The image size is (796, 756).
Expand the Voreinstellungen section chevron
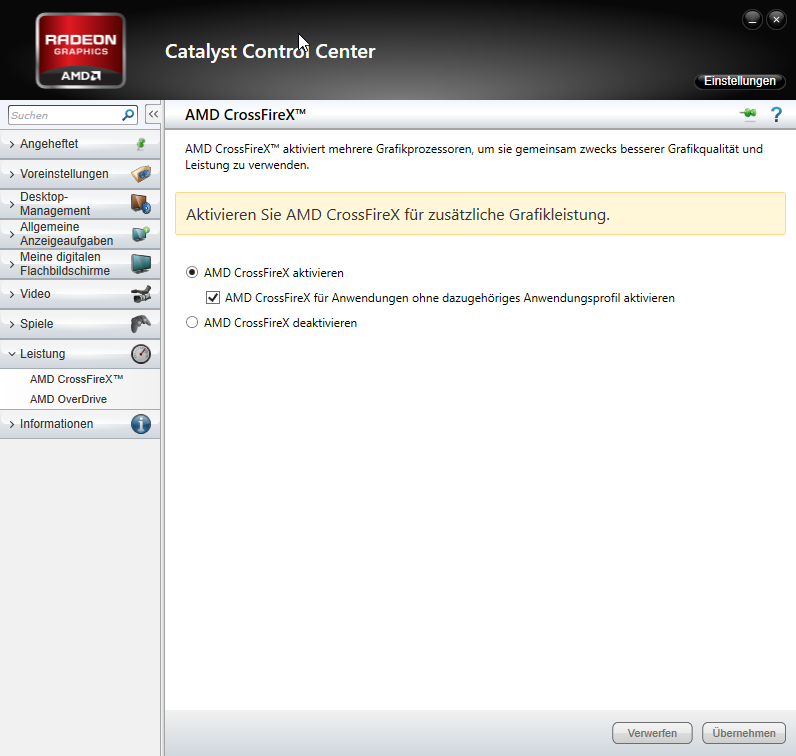[12, 174]
